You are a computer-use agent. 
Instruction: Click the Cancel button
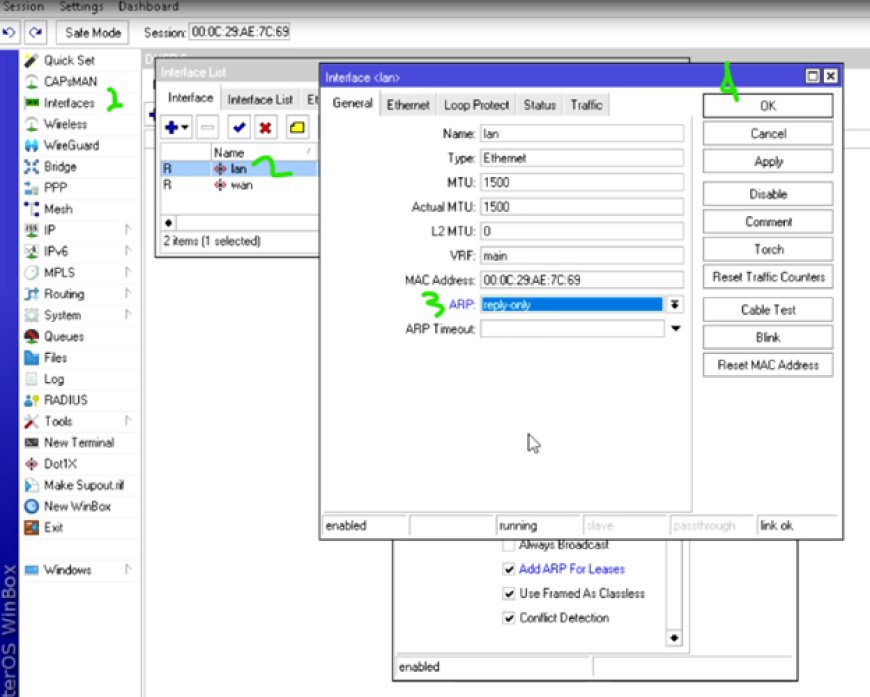[x=768, y=134]
